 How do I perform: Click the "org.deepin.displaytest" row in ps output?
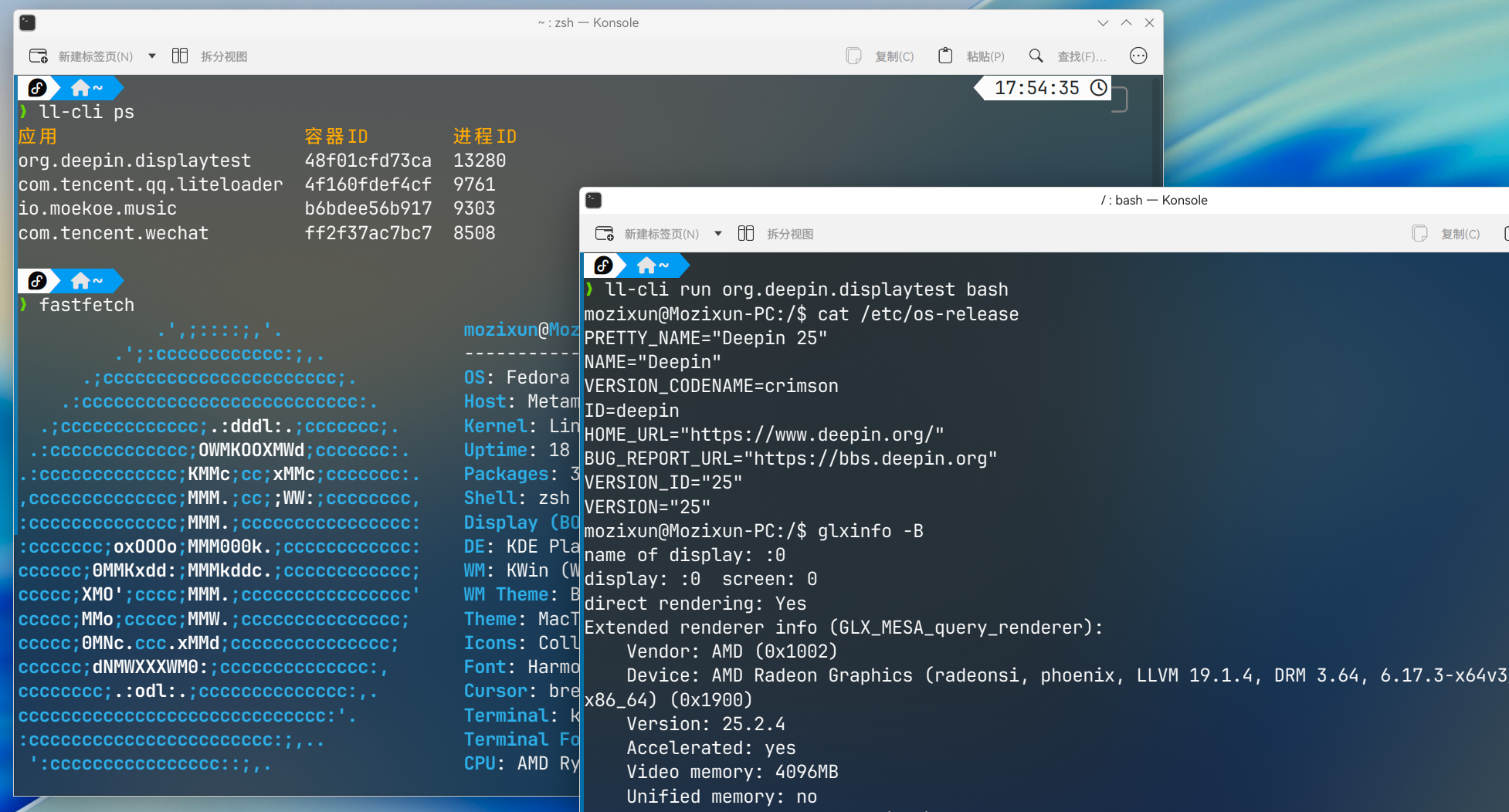[x=263, y=161]
